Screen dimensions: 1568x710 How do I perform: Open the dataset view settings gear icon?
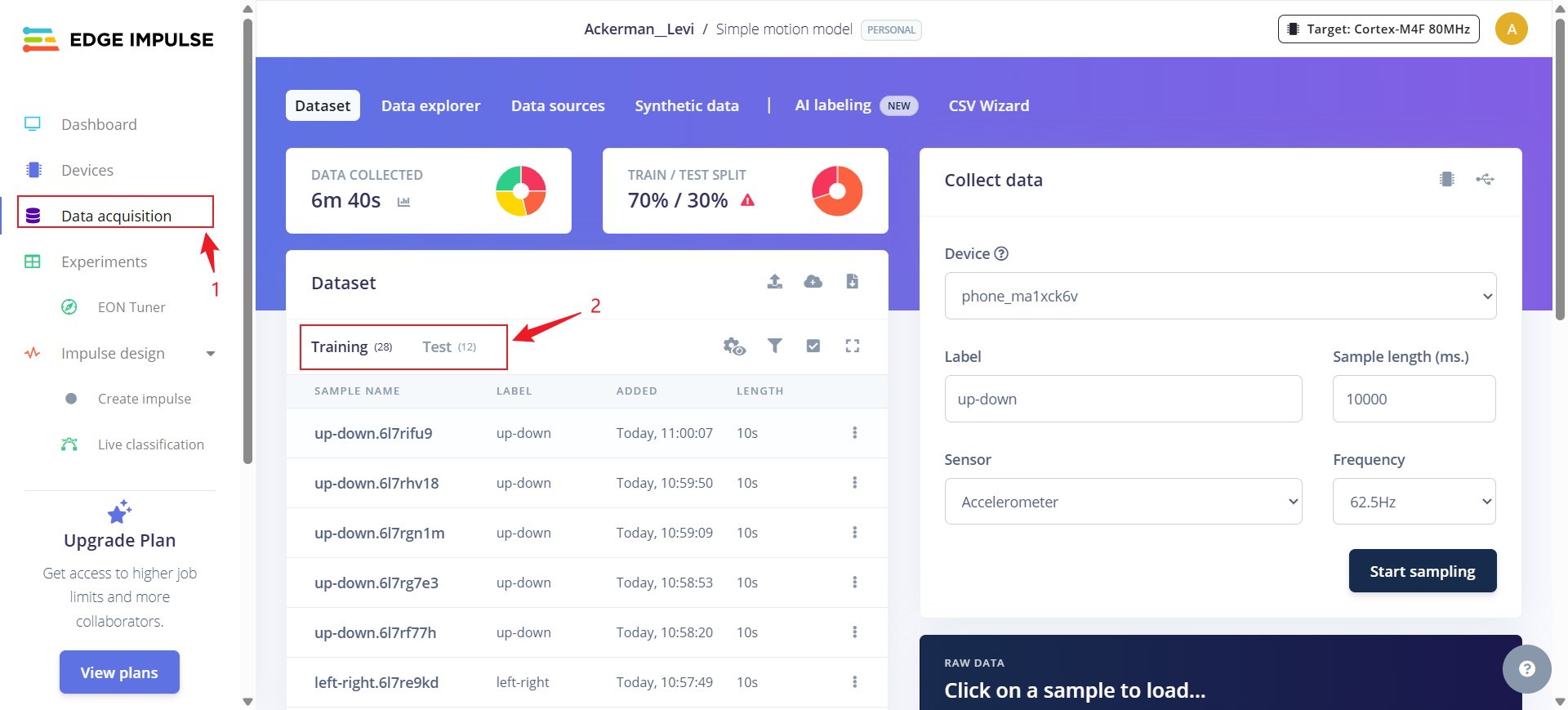click(x=734, y=346)
